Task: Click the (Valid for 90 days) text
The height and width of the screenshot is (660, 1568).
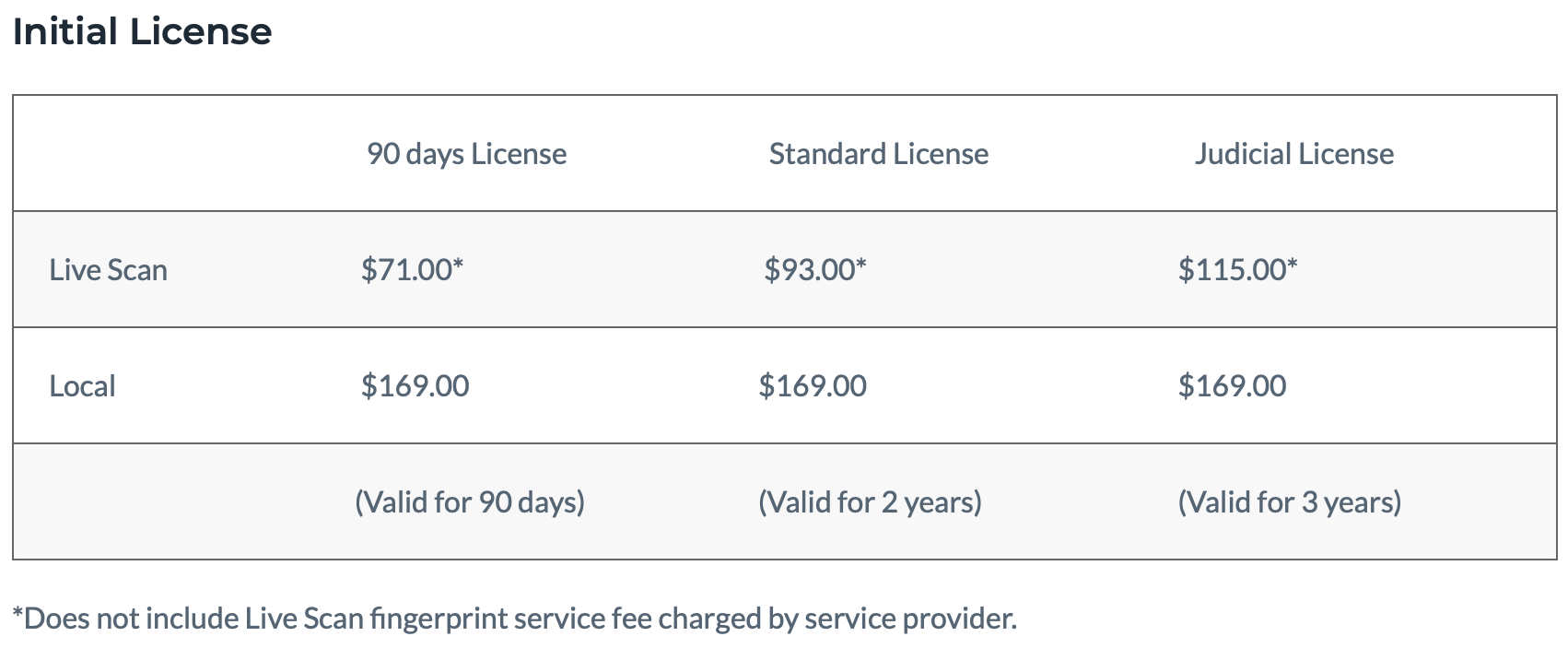Action: tap(470, 502)
